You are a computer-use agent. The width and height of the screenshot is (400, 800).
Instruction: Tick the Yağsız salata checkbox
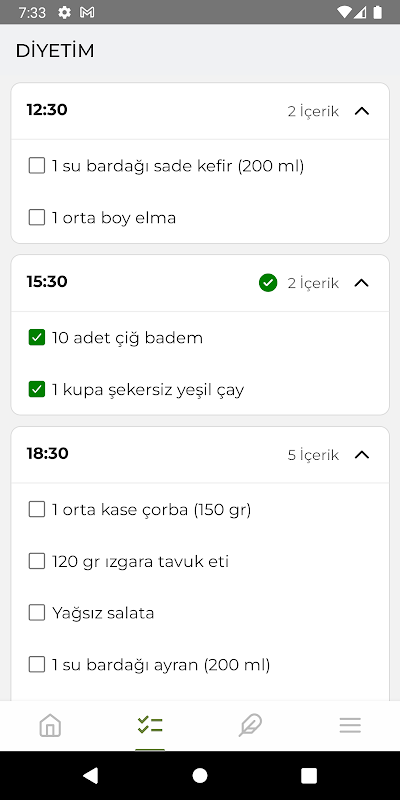(x=37, y=613)
